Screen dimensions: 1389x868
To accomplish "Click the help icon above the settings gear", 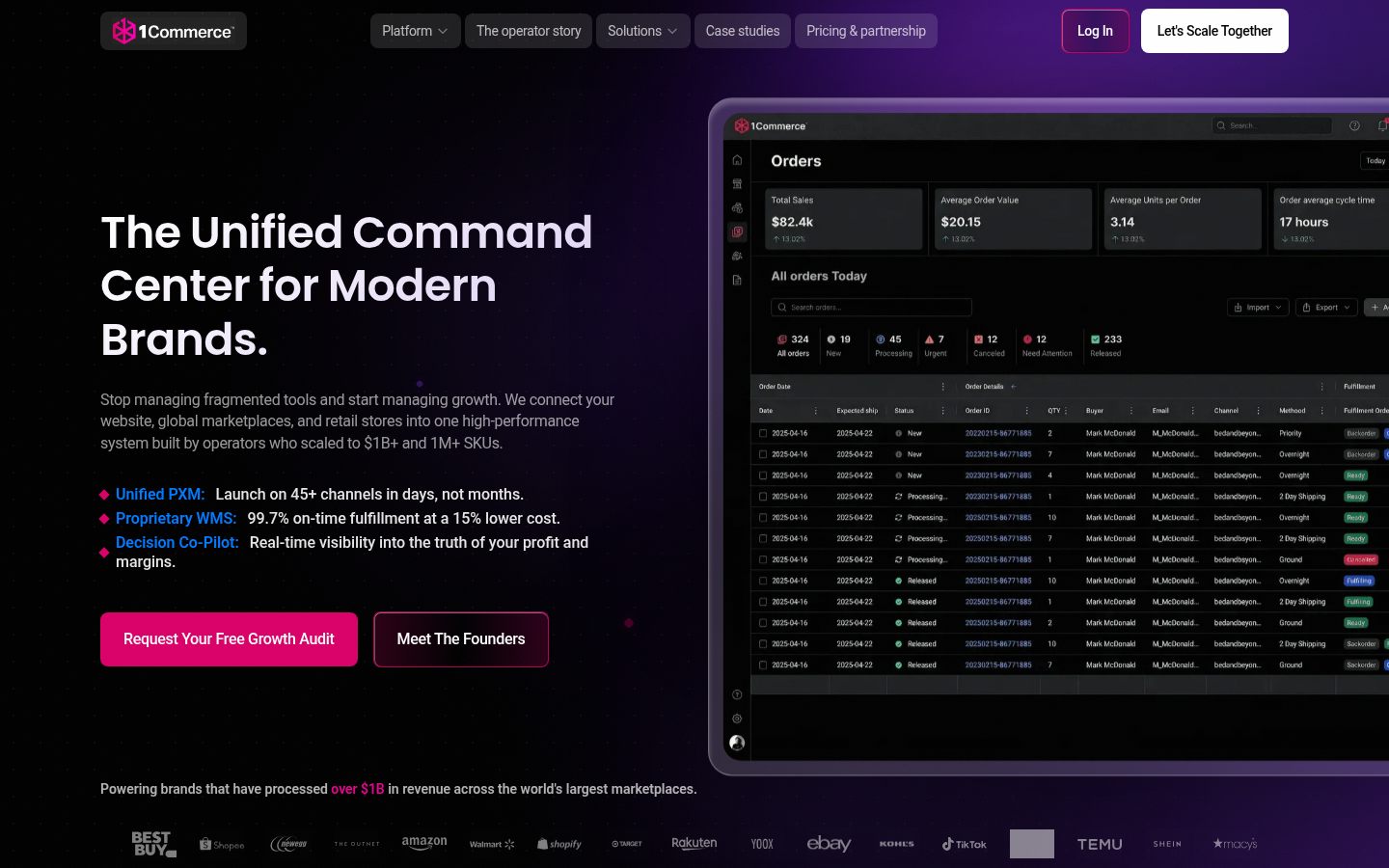I will click(x=737, y=694).
